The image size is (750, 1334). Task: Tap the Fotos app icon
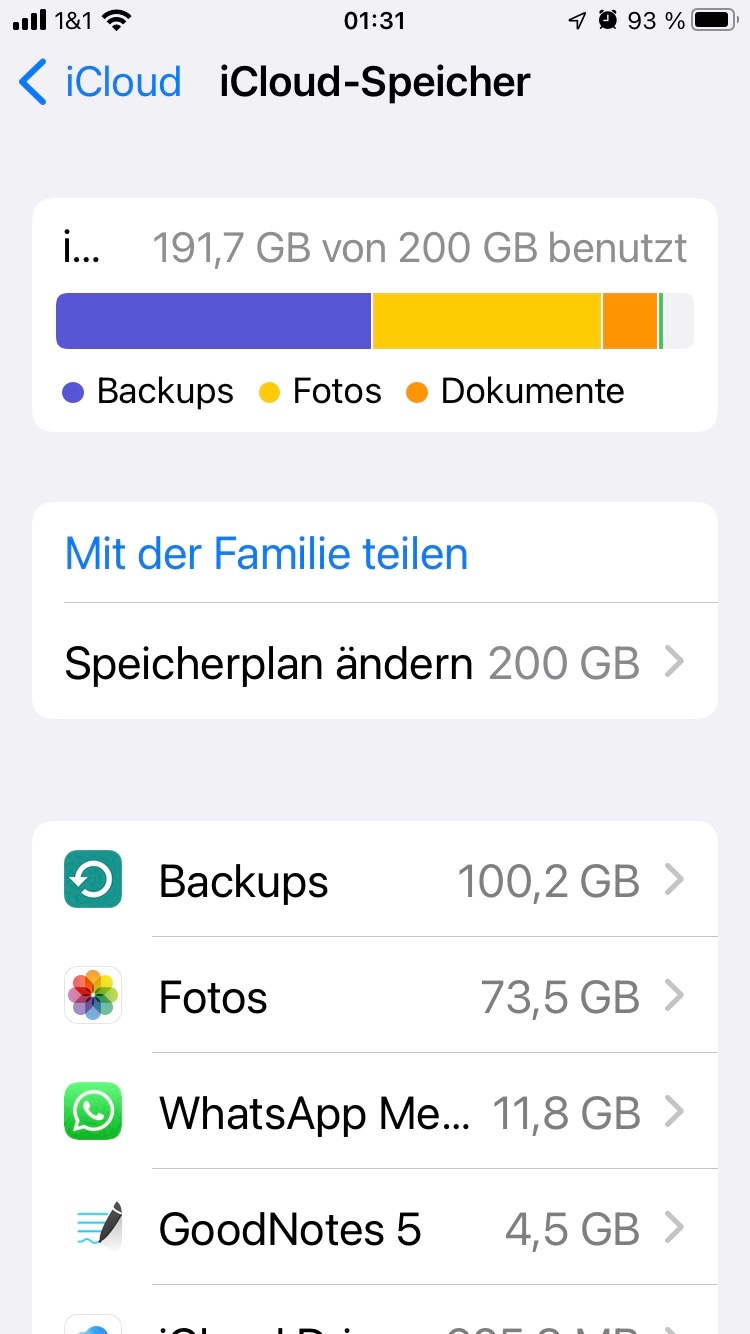tap(93, 995)
